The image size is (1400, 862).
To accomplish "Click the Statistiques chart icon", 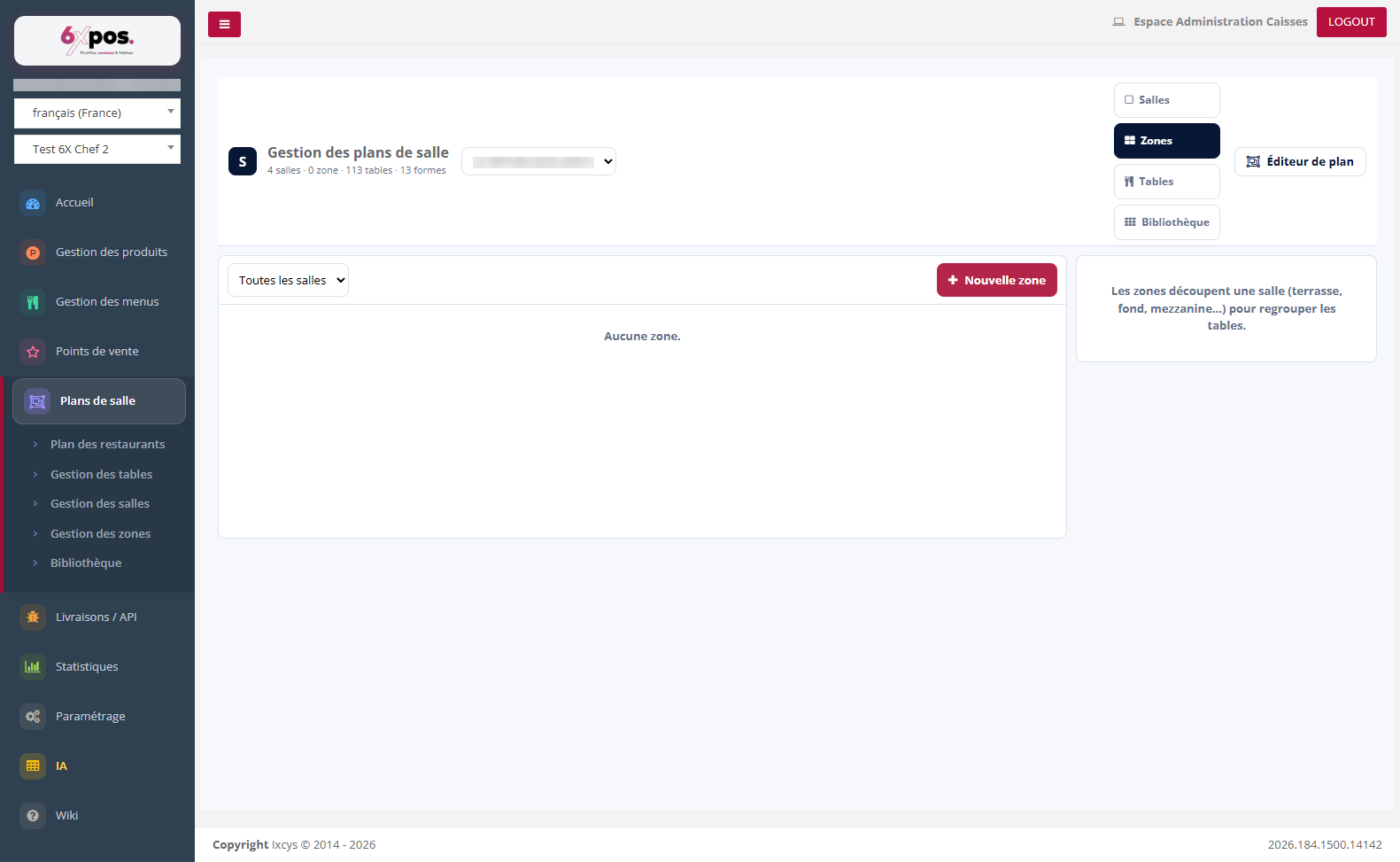I will pos(33,667).
